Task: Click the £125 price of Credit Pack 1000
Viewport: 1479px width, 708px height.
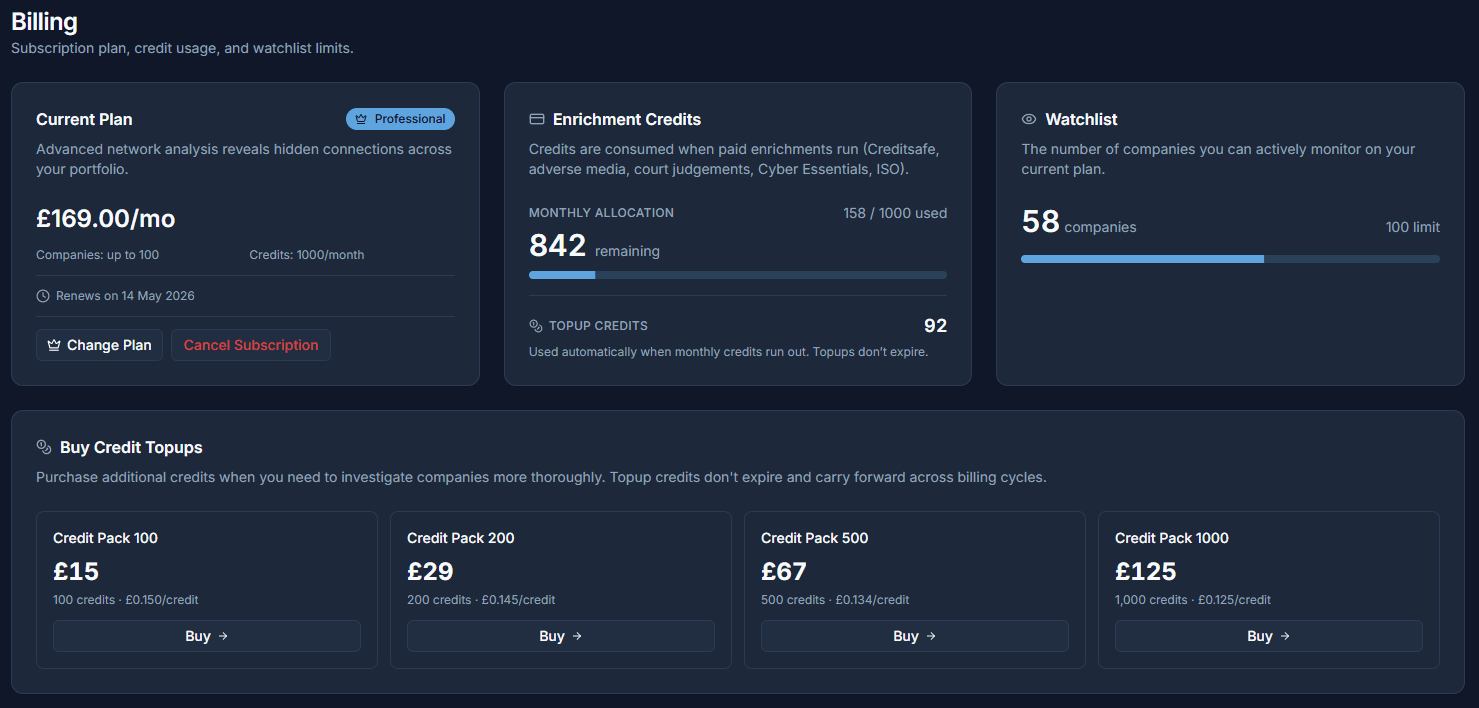Action: click(1146, 571)
